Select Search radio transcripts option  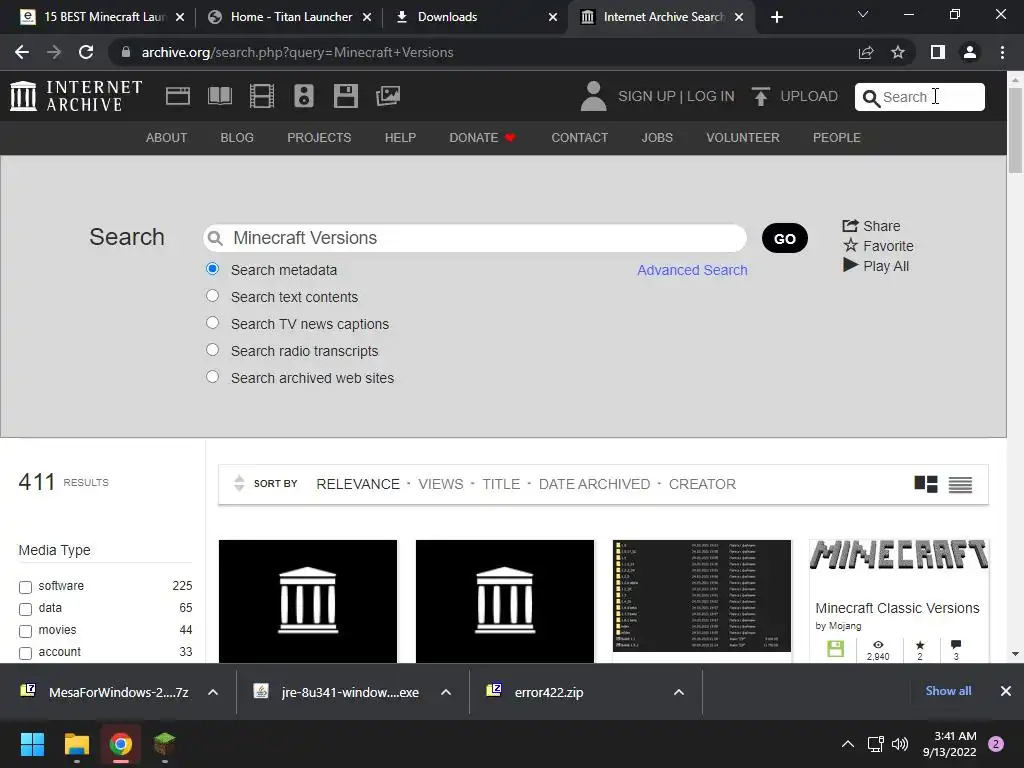click(212, 350)
